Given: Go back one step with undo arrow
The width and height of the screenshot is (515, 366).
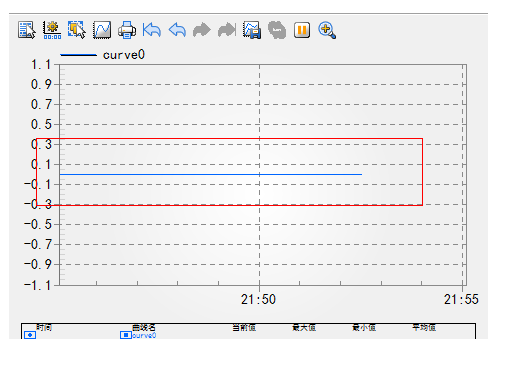Looking at the screenshot, I should [x=177, y=30].
